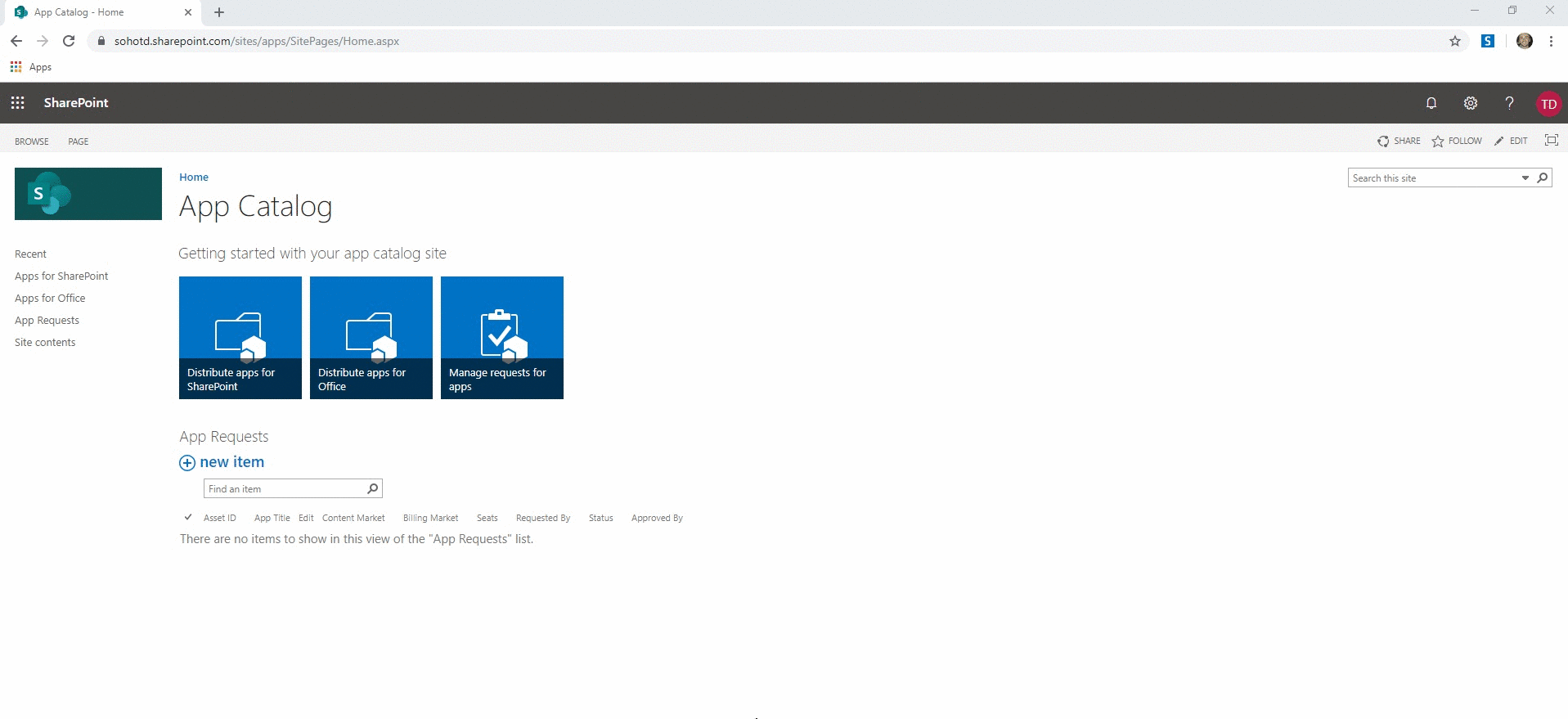Sort by Billing Market column header
The width and height of the screenshot is (1568, 719).
(x=431, y=518)
